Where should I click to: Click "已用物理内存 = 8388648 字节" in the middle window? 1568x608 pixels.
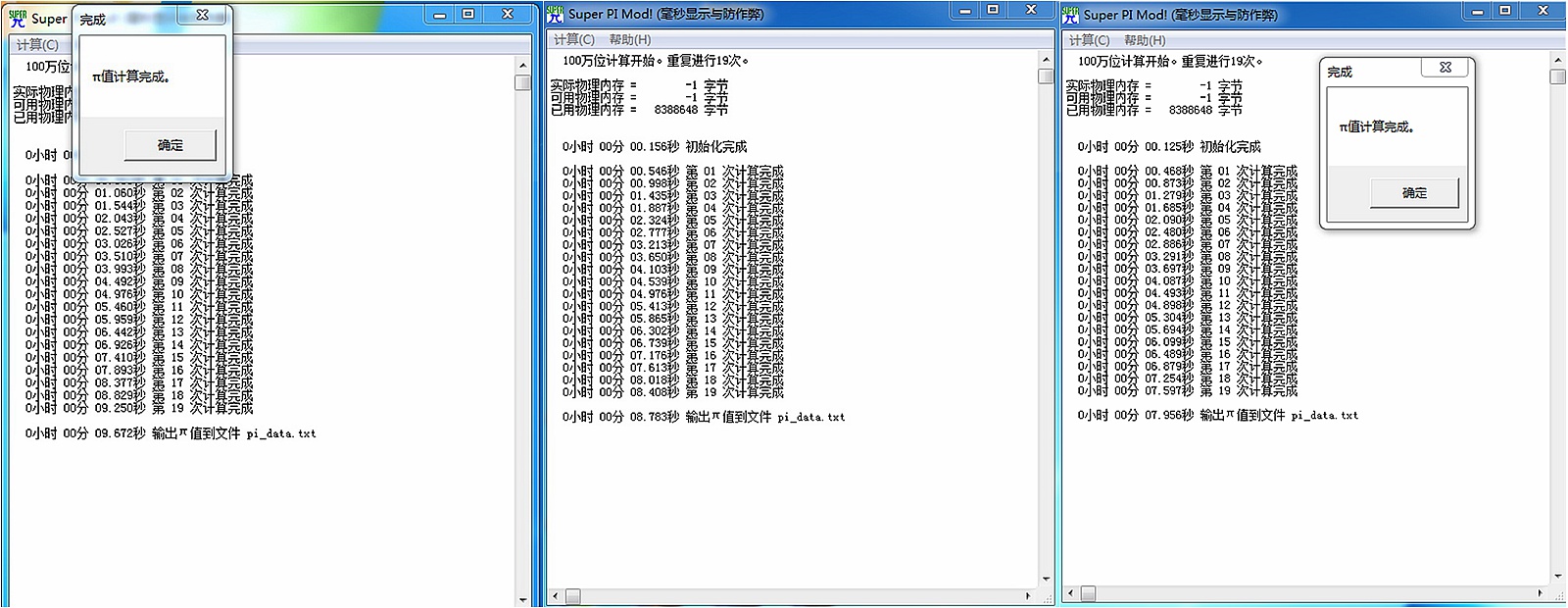click(x=639, y=110)
